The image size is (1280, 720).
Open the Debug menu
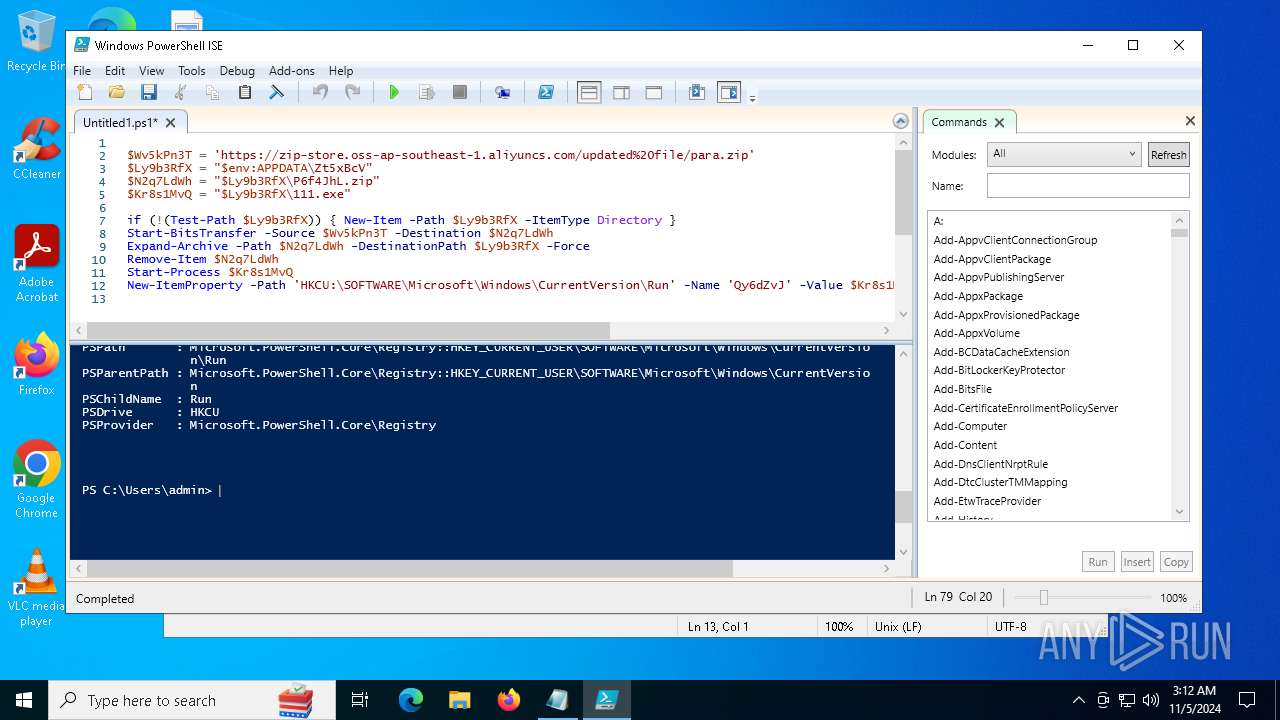pos(237,70)
